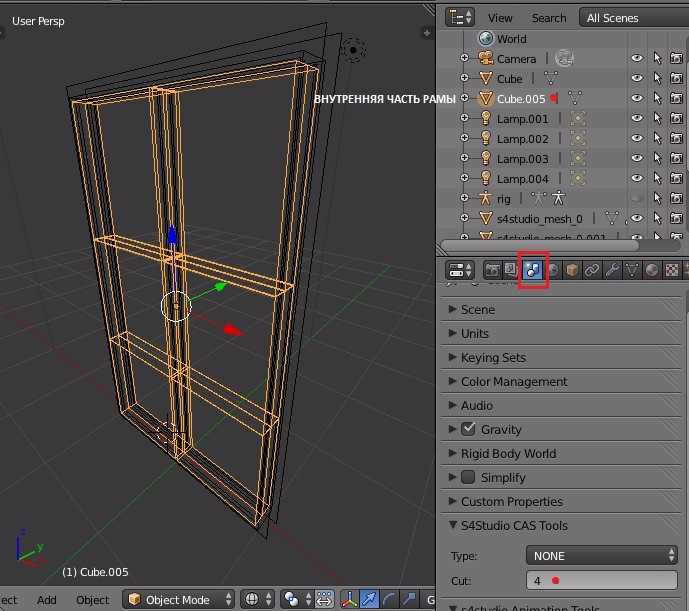The width and height of the screenshot is (689, 611).
Task: Open the Render Layers properties tab
Action: tap(511, 270)
